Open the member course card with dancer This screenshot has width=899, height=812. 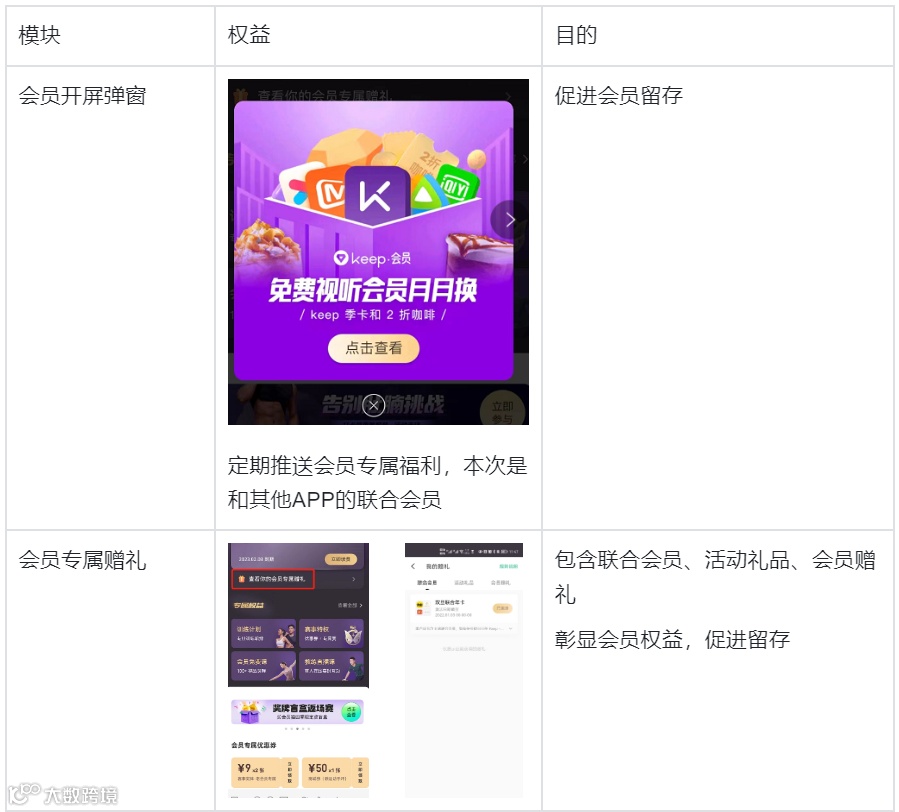(x=263, y=666)
